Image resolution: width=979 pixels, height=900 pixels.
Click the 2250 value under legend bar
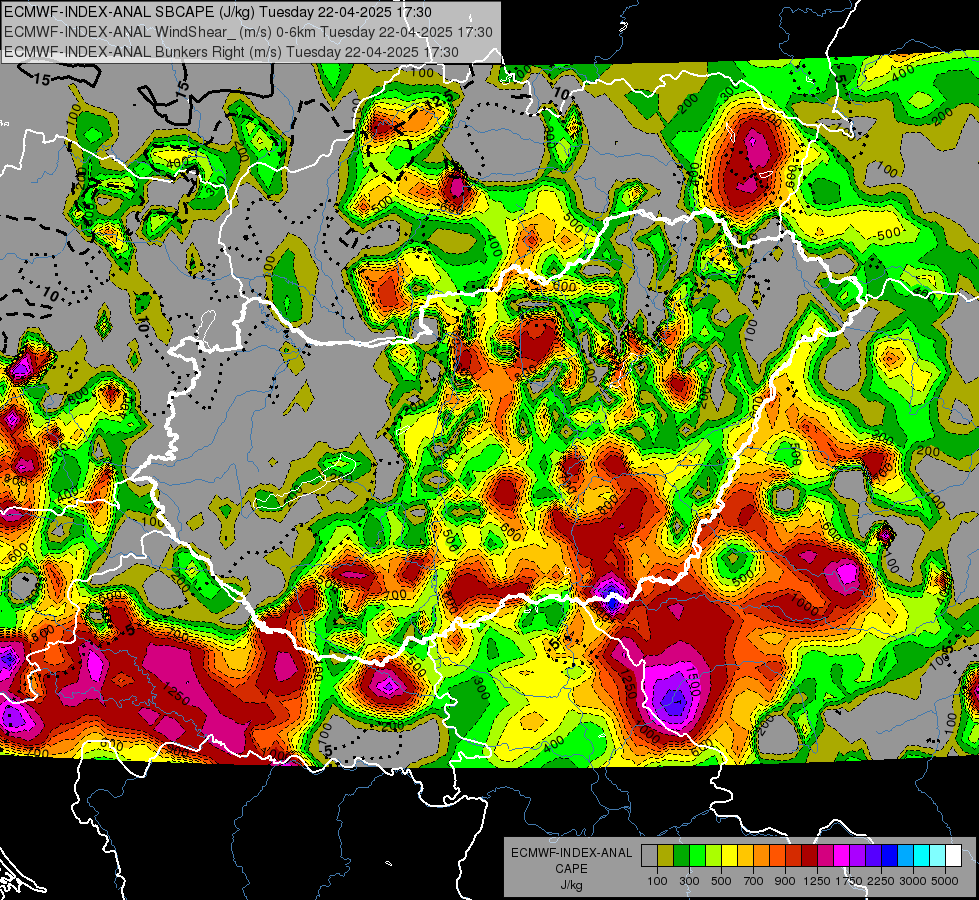(881, 881)
